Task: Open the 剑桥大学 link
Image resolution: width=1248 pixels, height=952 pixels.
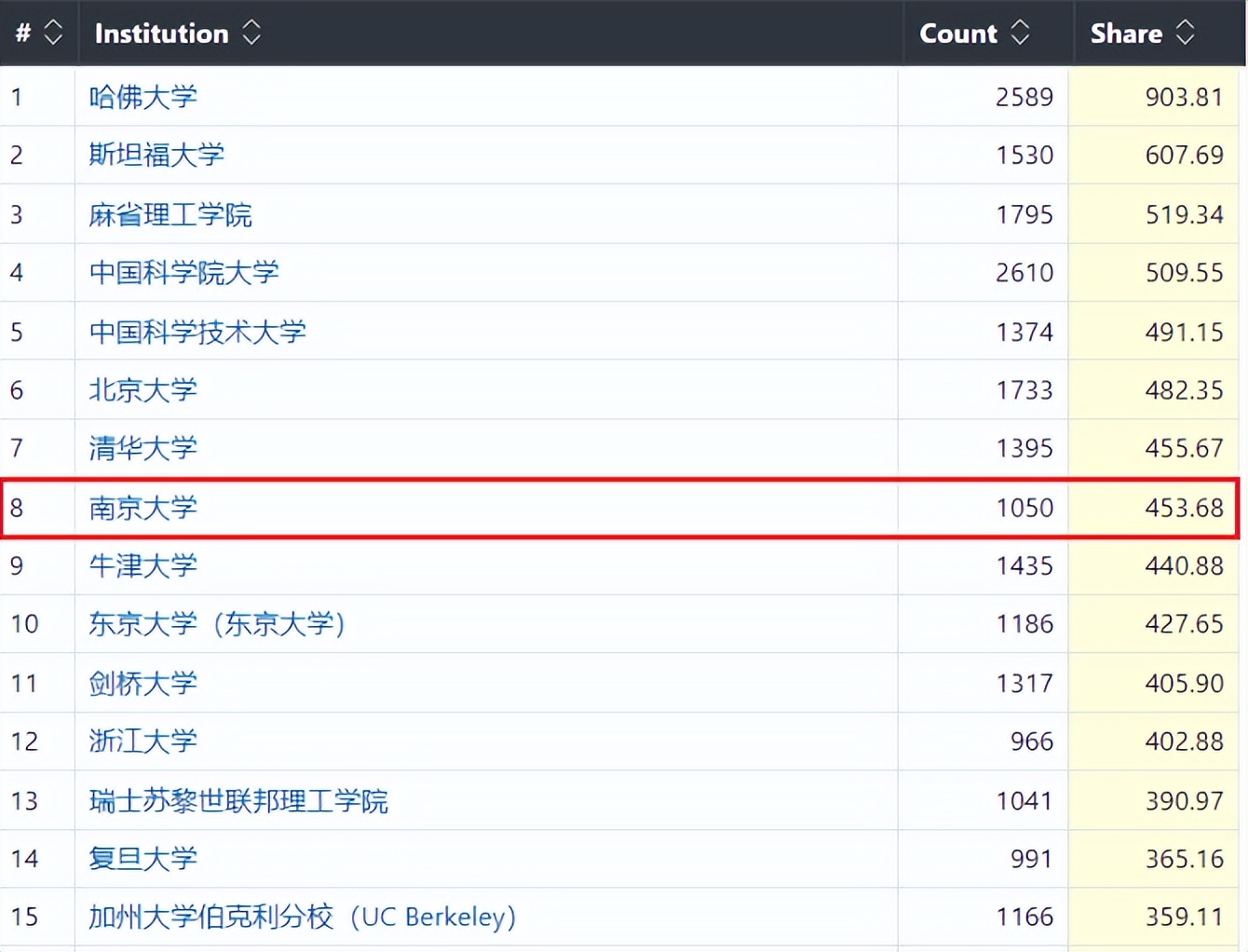Action: (x=143, y=683)
